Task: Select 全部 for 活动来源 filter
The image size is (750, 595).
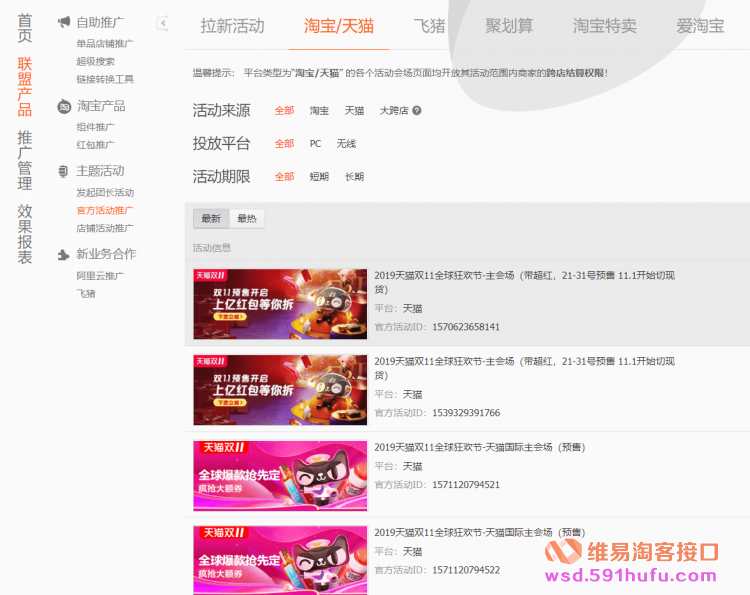Action: pos(284,110)
